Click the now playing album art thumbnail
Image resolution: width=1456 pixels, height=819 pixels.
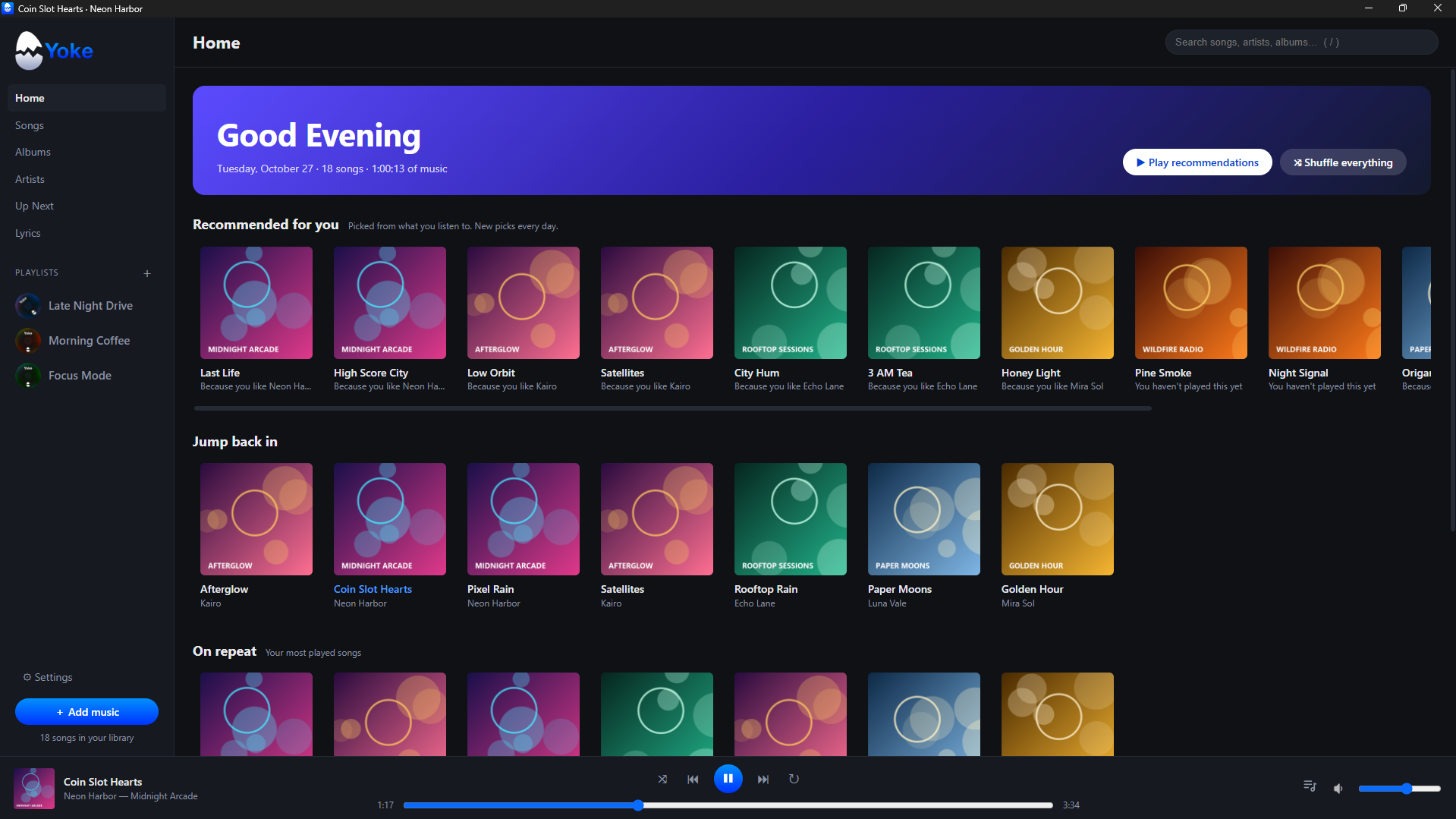coord(34,788)
